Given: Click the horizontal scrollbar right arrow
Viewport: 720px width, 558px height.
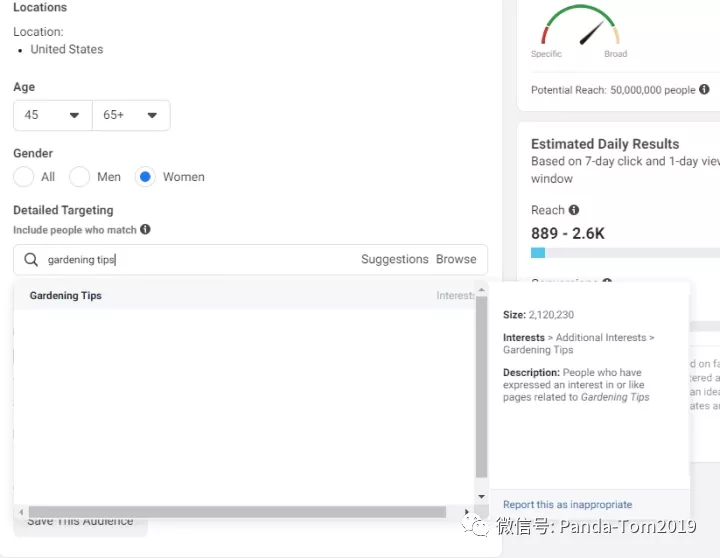Looking at the screenshot, I should click(x=467, y=512).
